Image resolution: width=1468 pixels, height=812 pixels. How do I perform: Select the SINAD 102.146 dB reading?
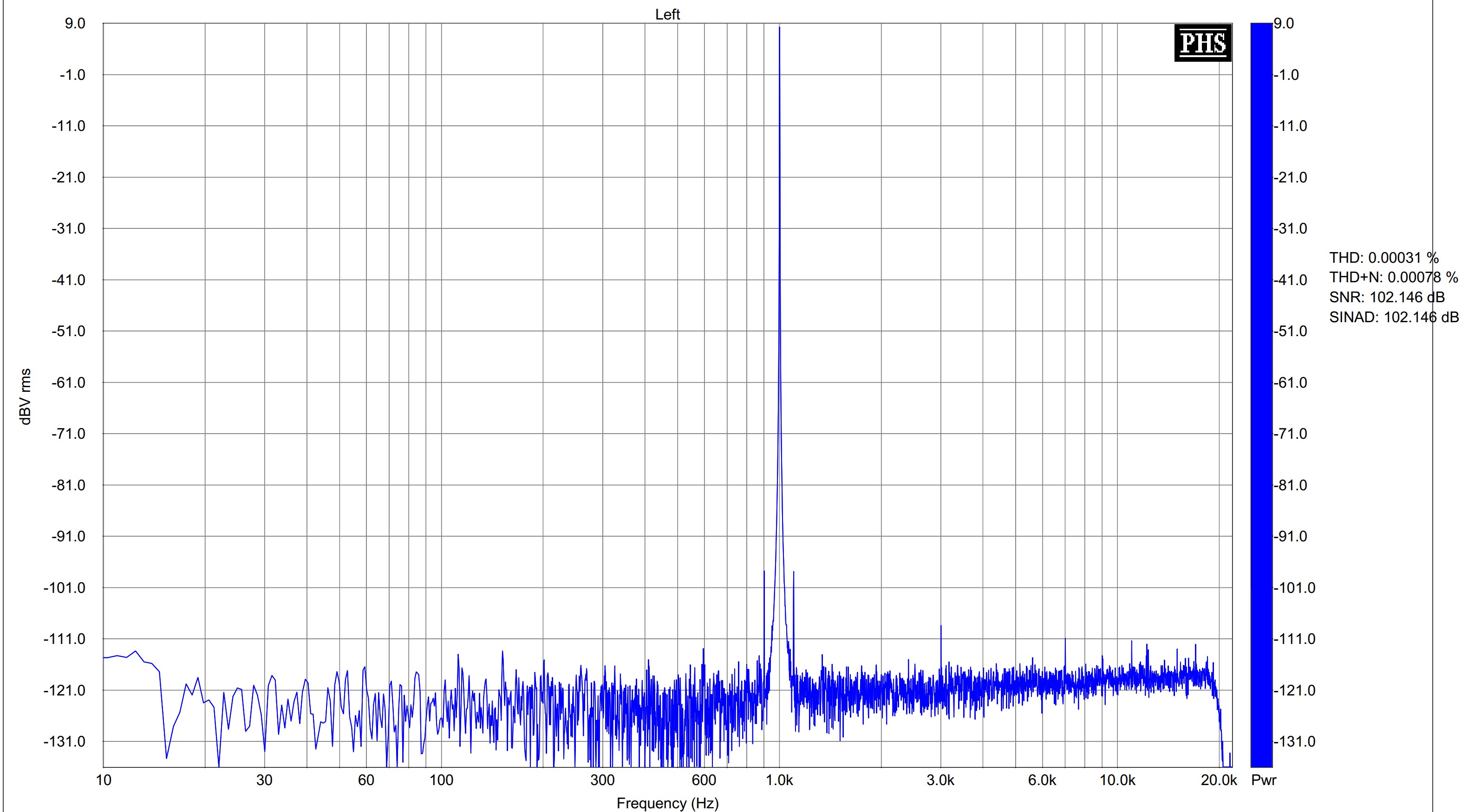[x=1393, y=317]
